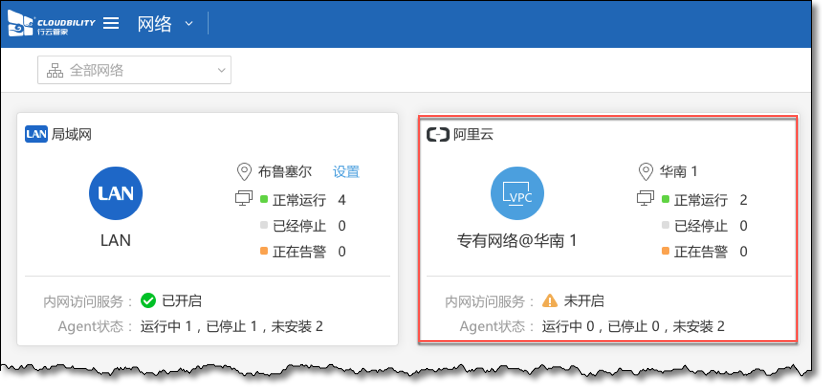
Task: Click the 局域网 card title
Action: [x=71, y=135]
